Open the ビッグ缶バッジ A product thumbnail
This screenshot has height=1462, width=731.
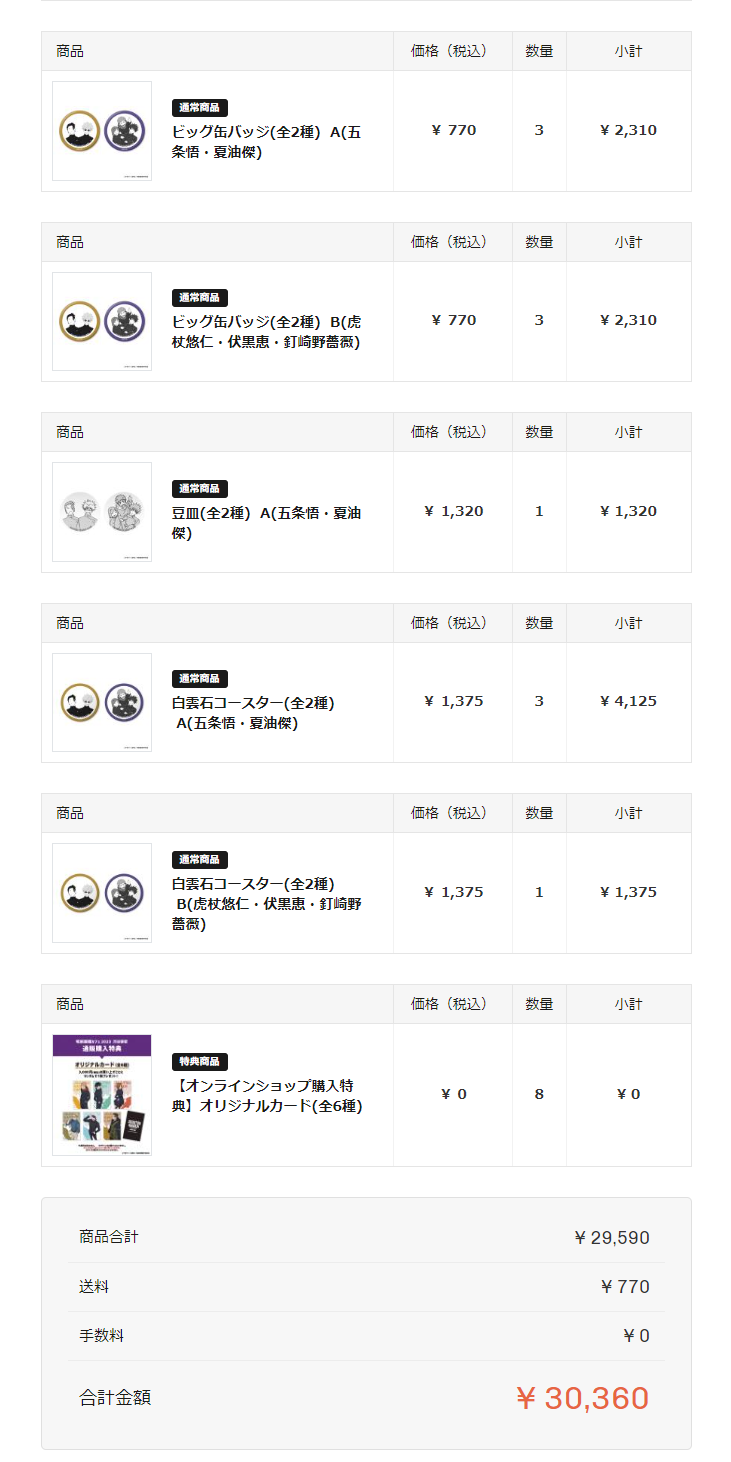click(x=102, y=131)
